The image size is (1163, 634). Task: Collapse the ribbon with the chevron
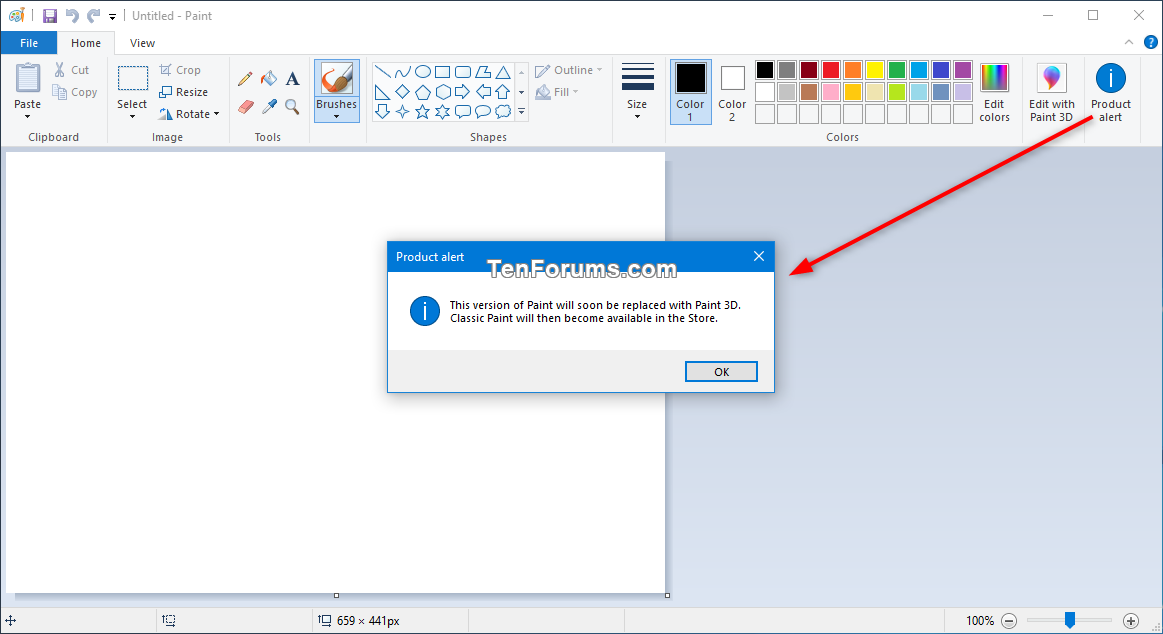(x=1129, y=43)
